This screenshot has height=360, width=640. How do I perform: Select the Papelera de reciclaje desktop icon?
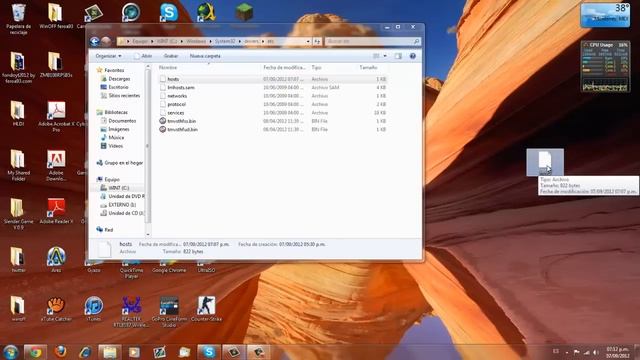tap(18, 19)
